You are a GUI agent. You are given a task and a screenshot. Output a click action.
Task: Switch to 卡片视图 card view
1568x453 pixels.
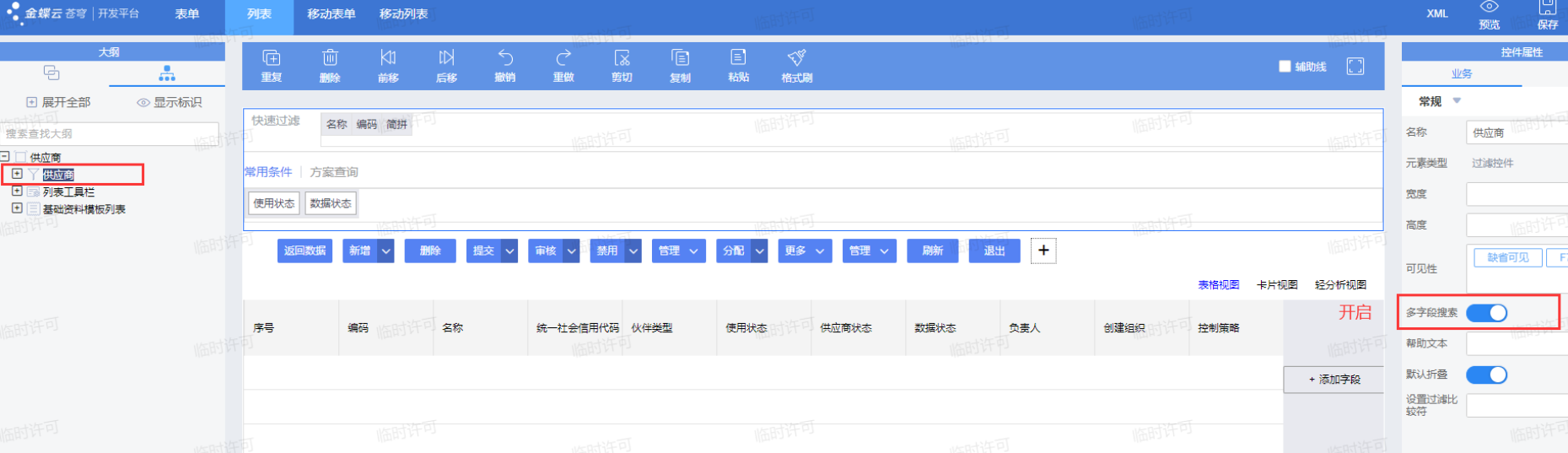coord(1276,285)
